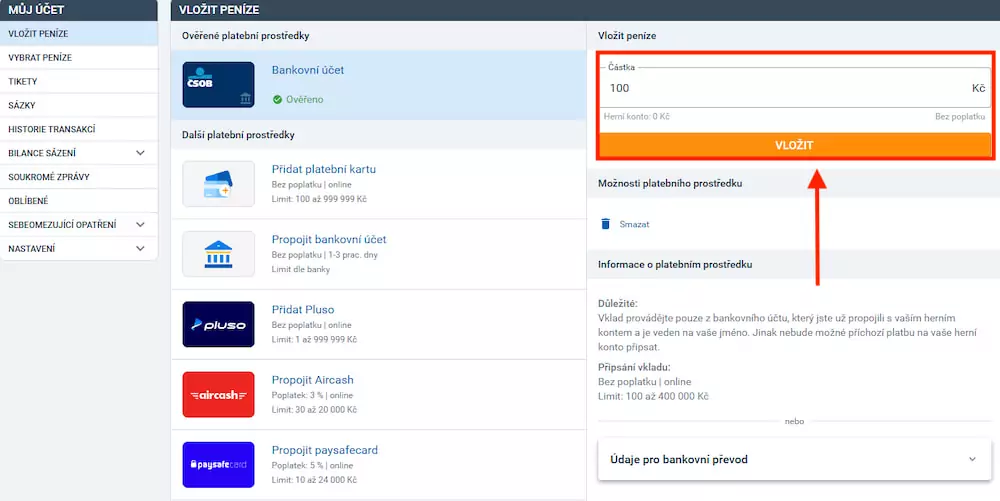Click the 'Herní konto: 0 Kč' text

point(637,117)
